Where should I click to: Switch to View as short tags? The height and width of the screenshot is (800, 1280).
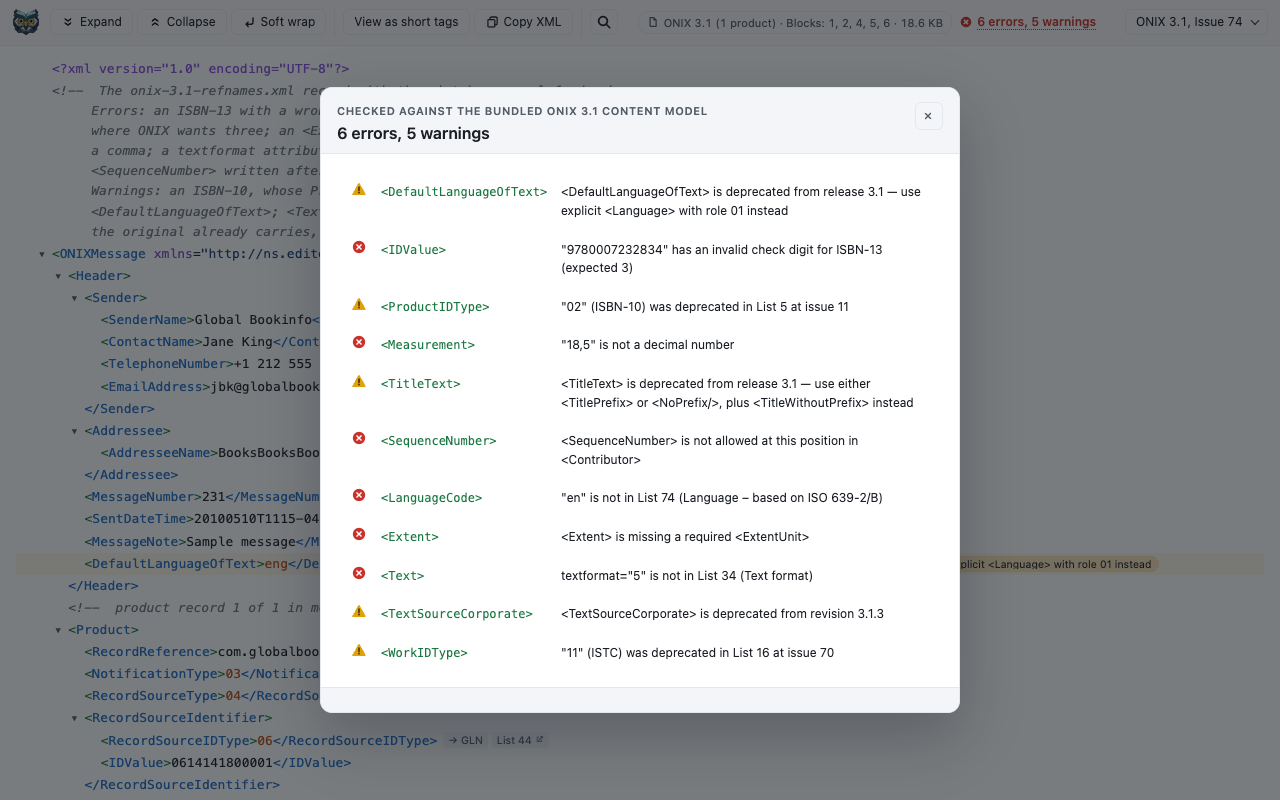(406, 22)
